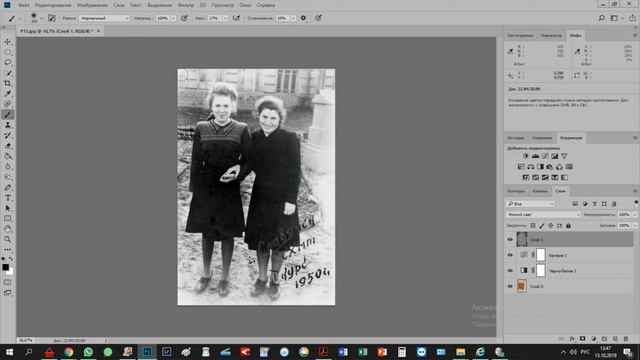Toggle layer filtering on/off switch
The width and height of the screenshot is (640, 360).
(636, 203)
